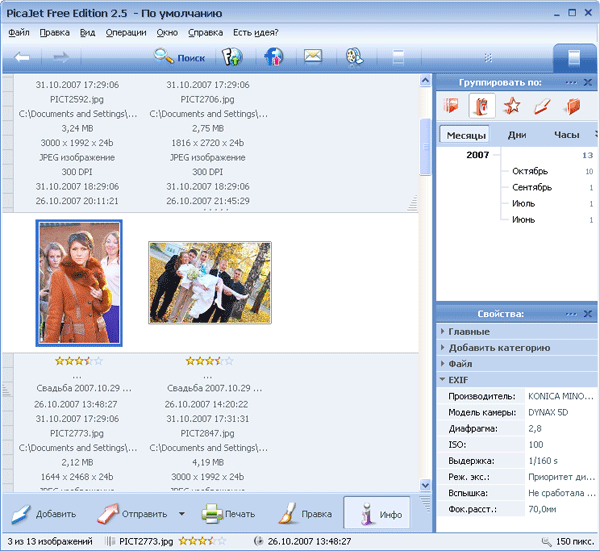This screenshot has height=551, width=600.
Task: Click the 1/160 s exposure value
Action: tap(543, 461)
